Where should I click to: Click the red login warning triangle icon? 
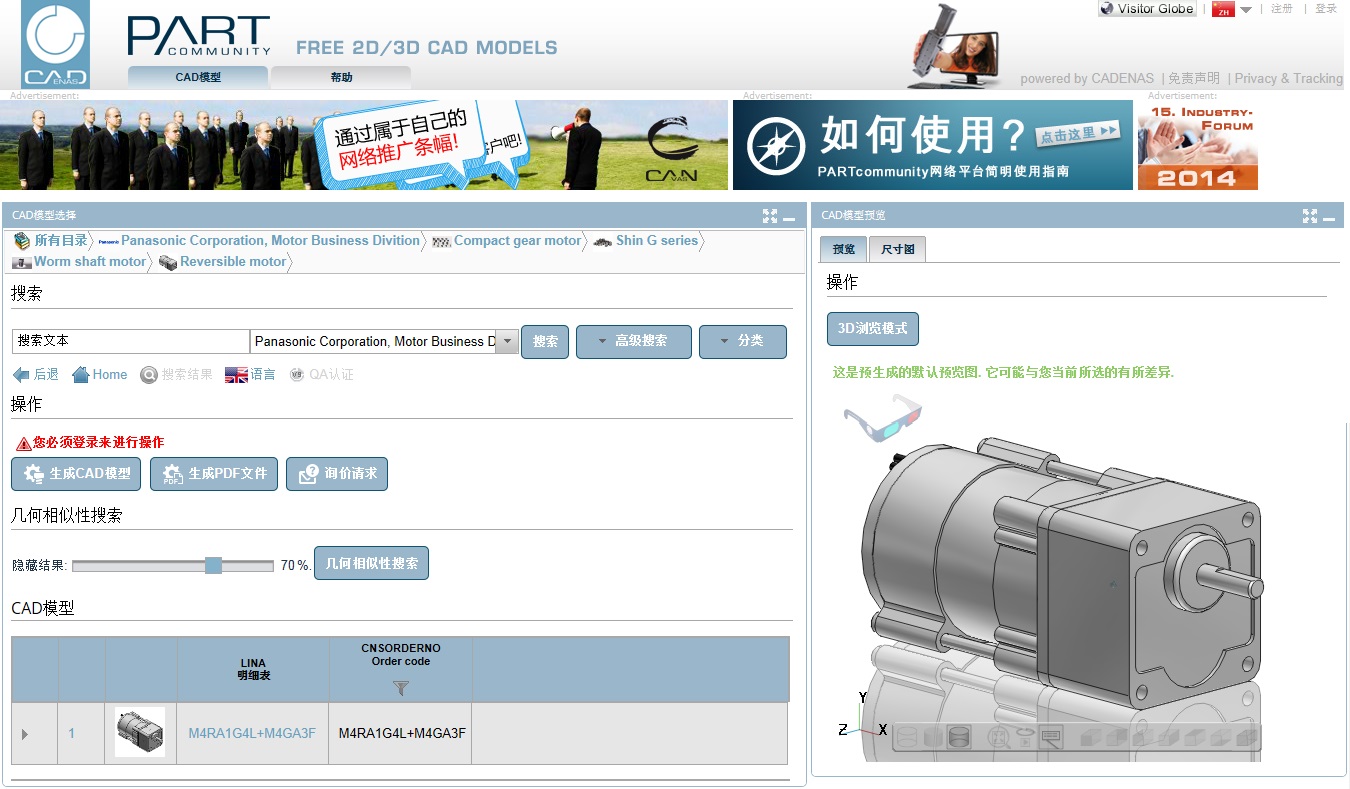(24, 443)
